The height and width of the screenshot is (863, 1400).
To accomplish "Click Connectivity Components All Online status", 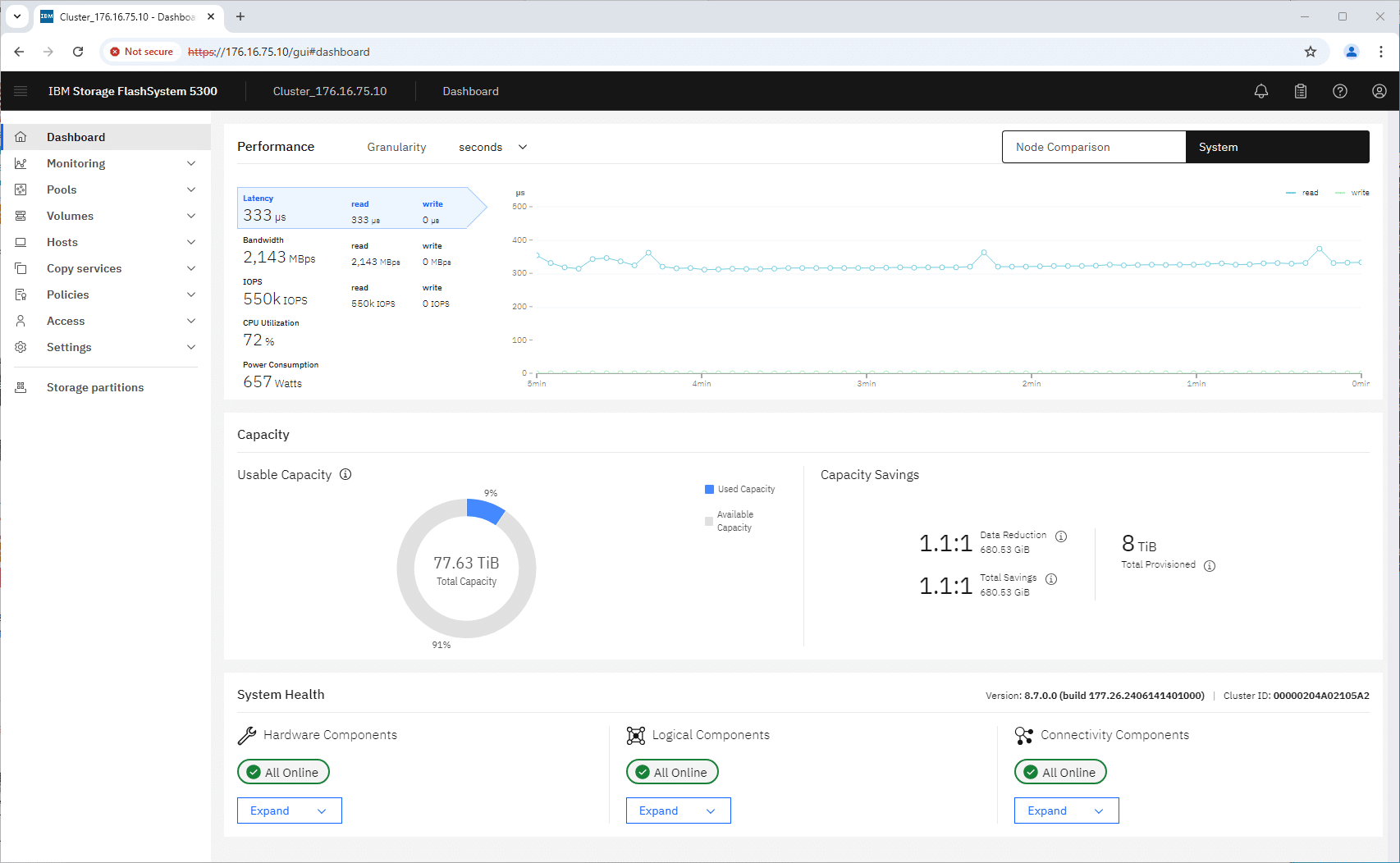I will (1060, 772).
